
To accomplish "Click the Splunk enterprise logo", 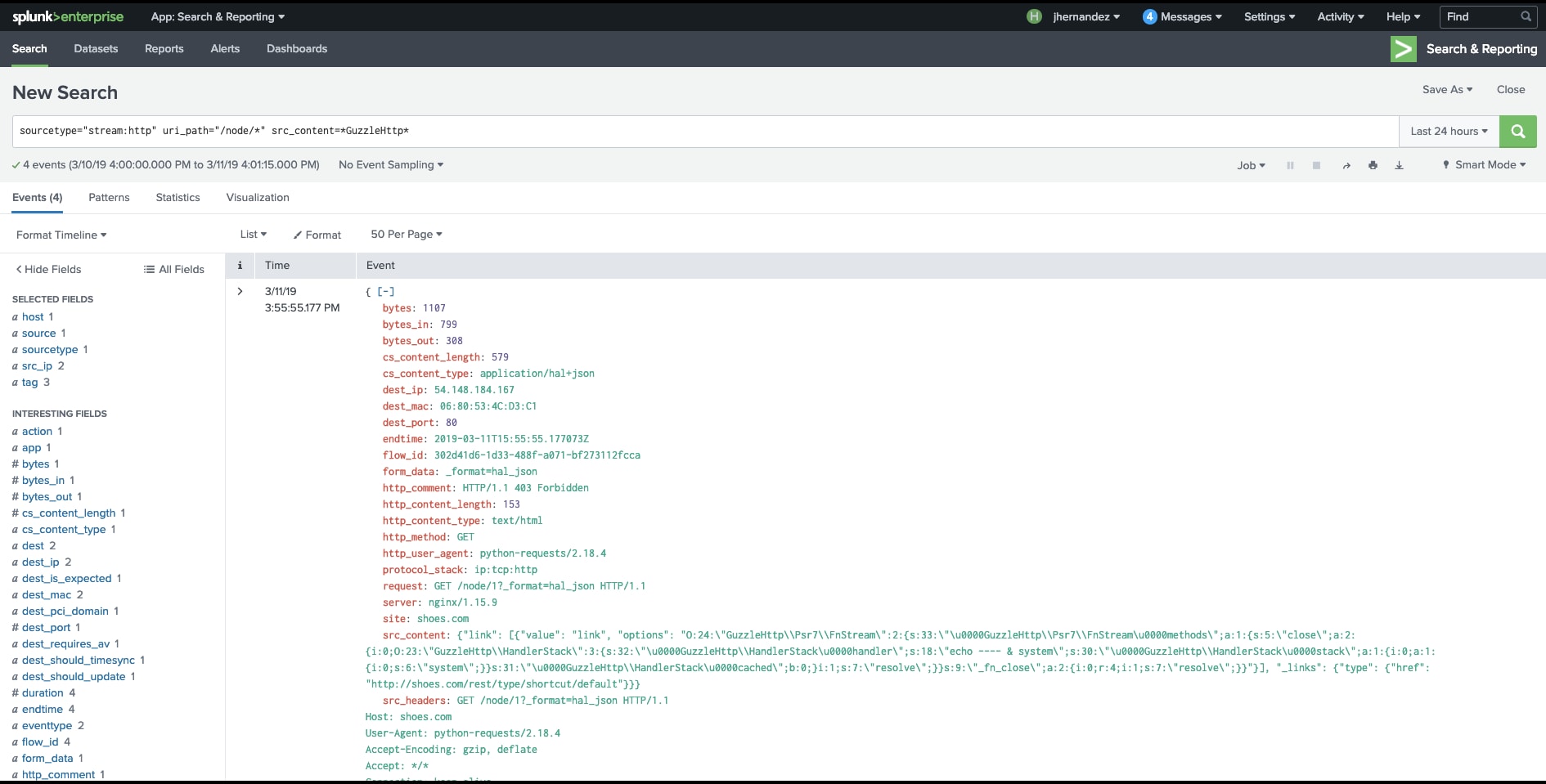I will (x=68, y=16).
